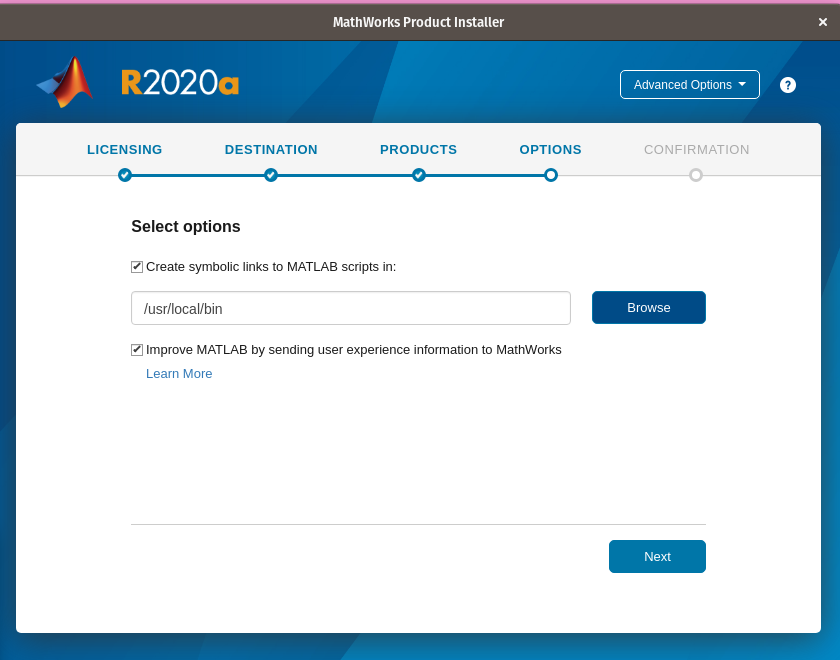Select the OPTIONS tab
The height and width of the screenshot is (660, 840).
point(550,150)
